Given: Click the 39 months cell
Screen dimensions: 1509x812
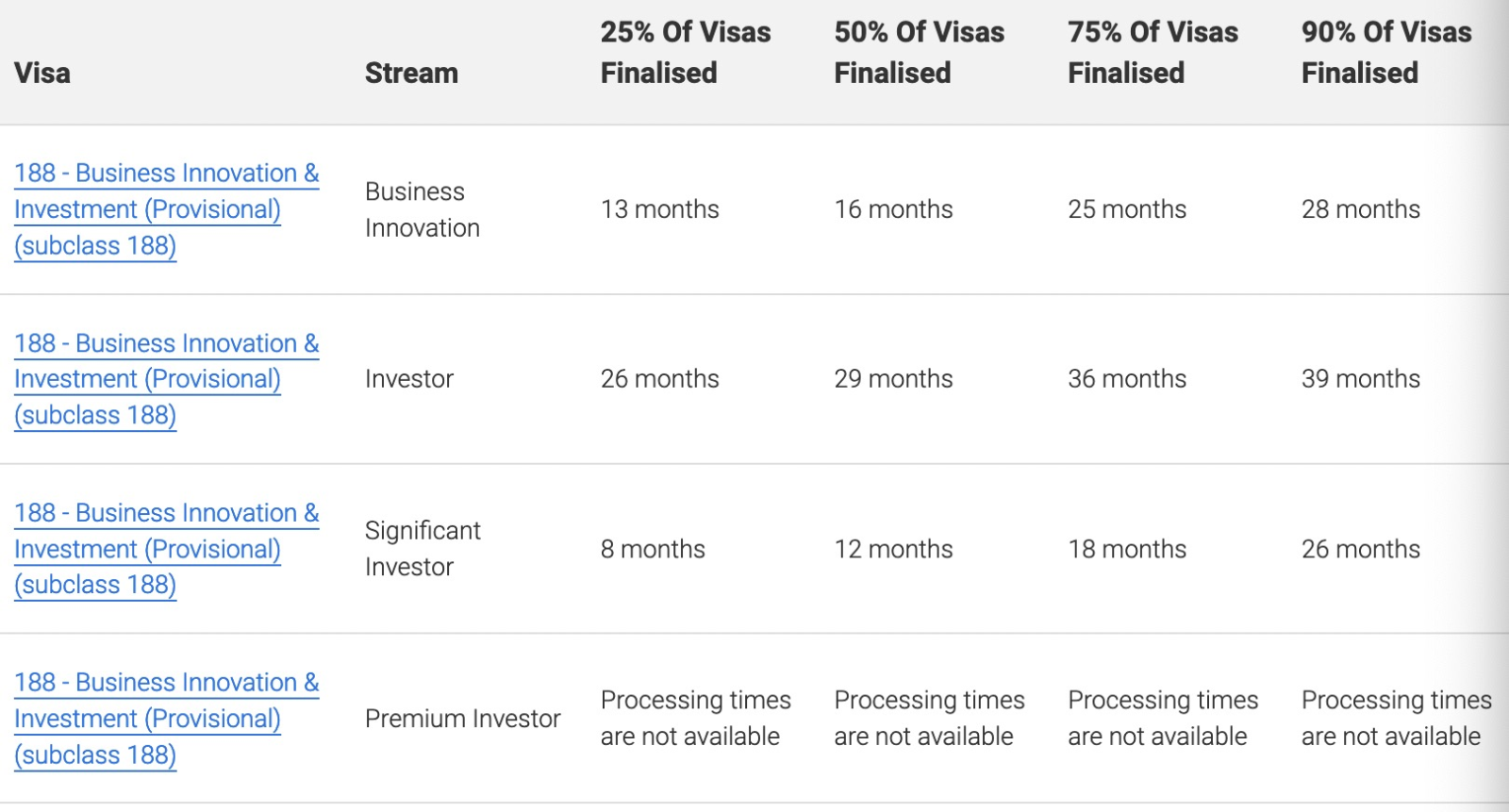Looking at the screenshot, I should (x=1361, y=379).
